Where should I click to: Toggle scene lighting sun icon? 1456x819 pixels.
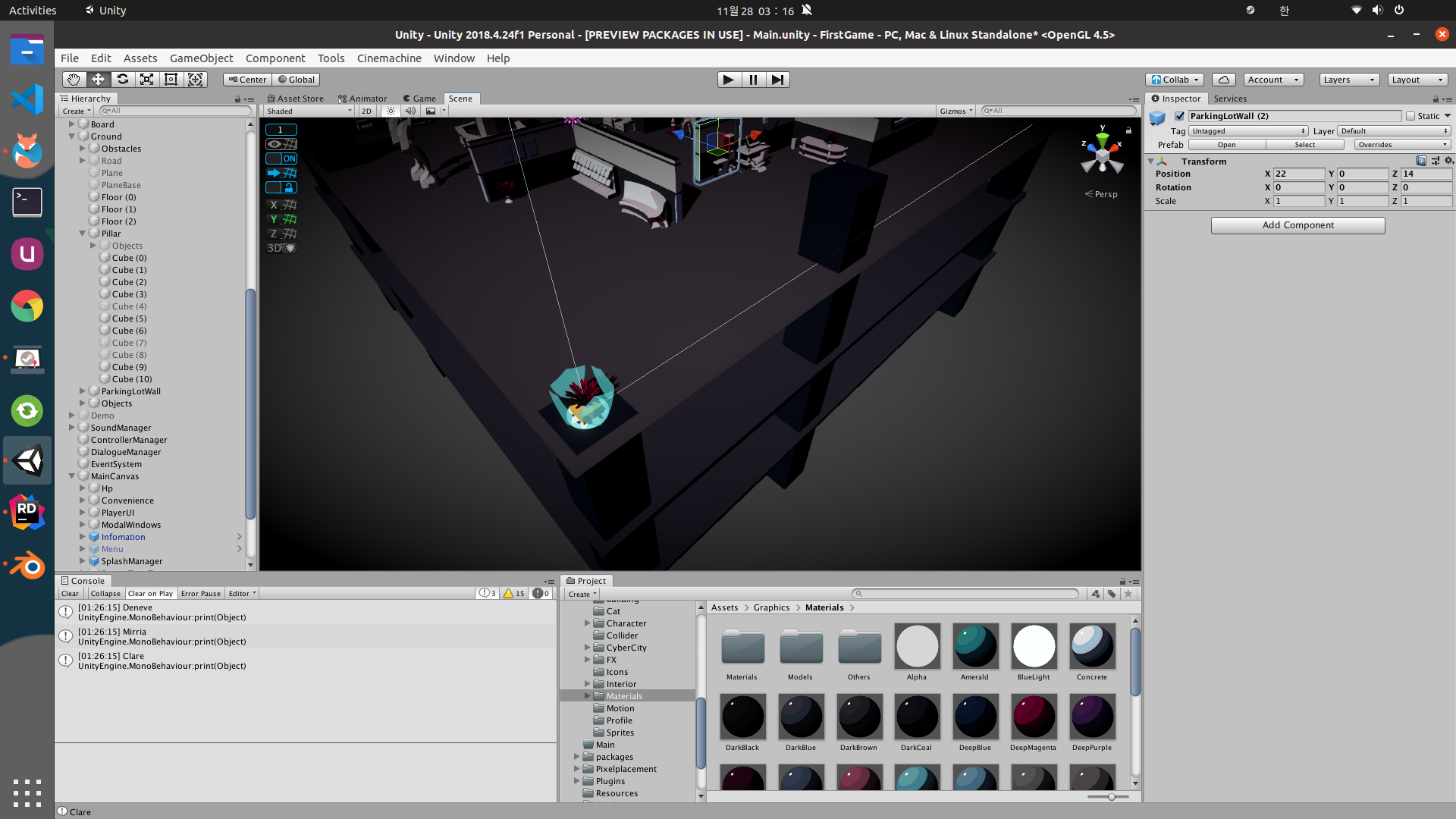391,111
